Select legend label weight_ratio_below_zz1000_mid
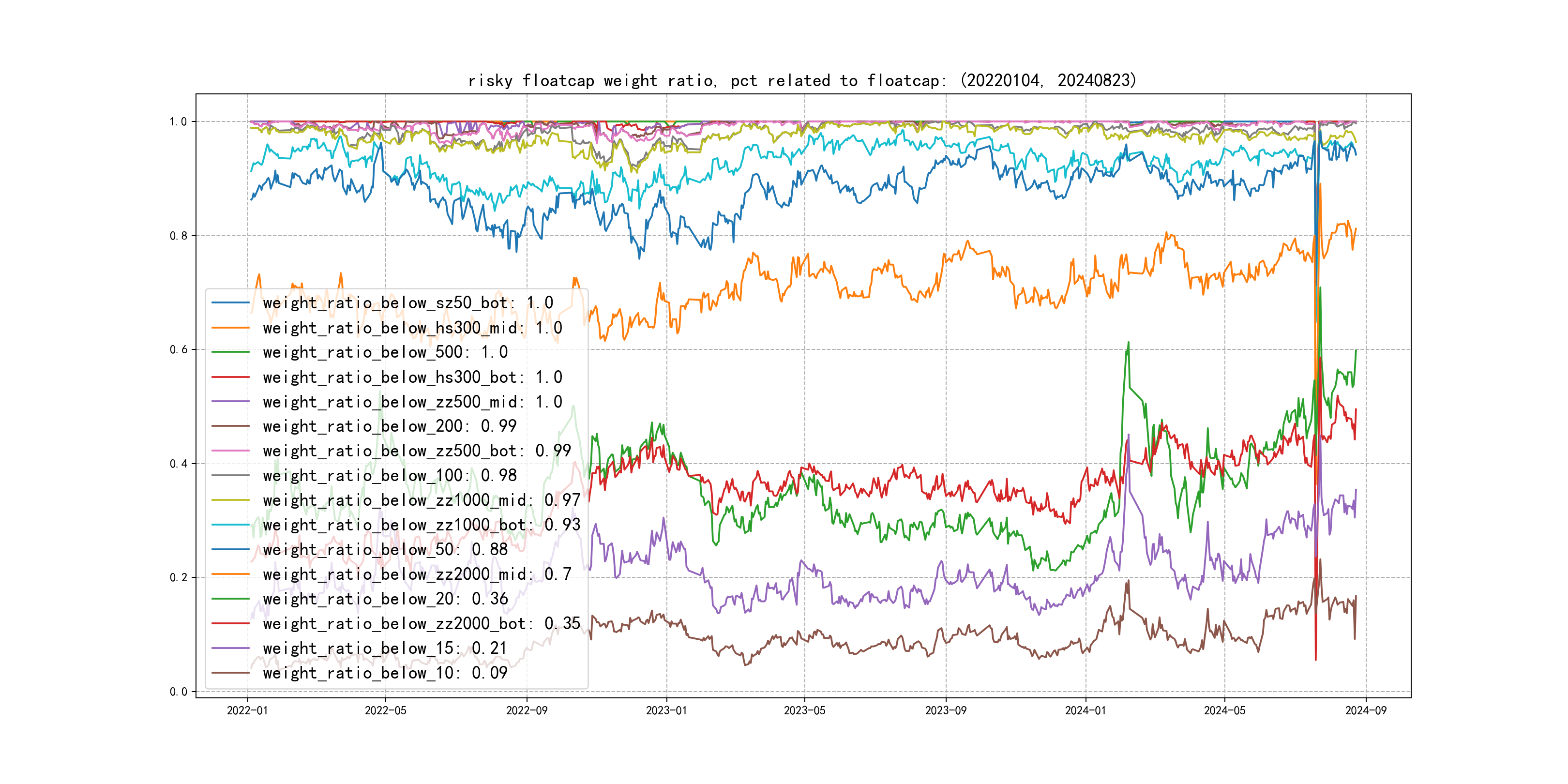The height and width of the screenshot is (784, 1568). [421, 500]
